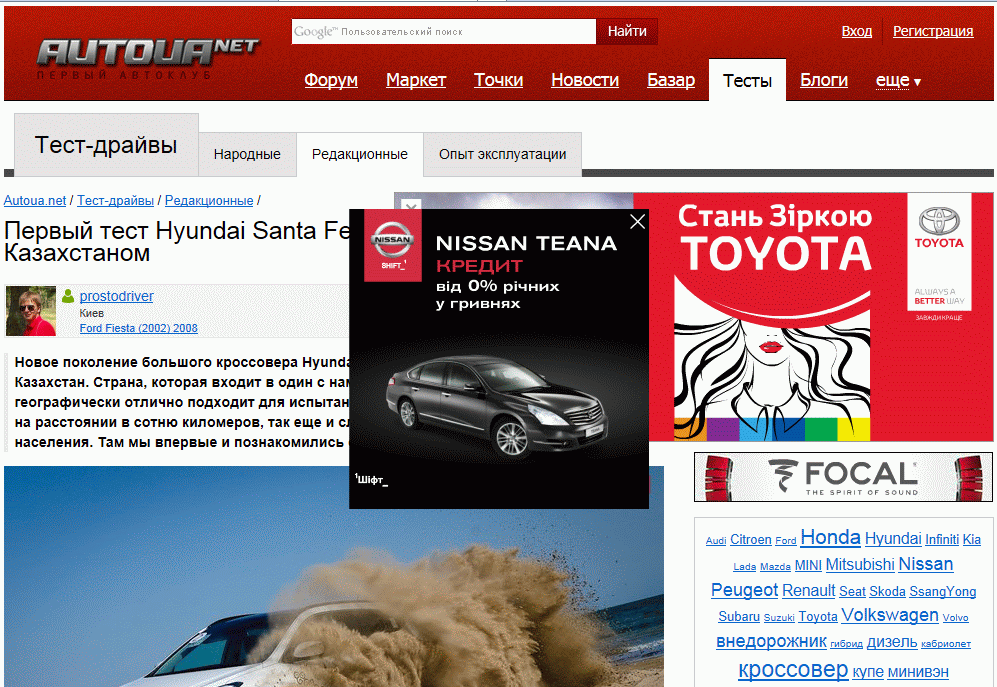
Task: Select the Subaru tag
Action: (739, 617)
